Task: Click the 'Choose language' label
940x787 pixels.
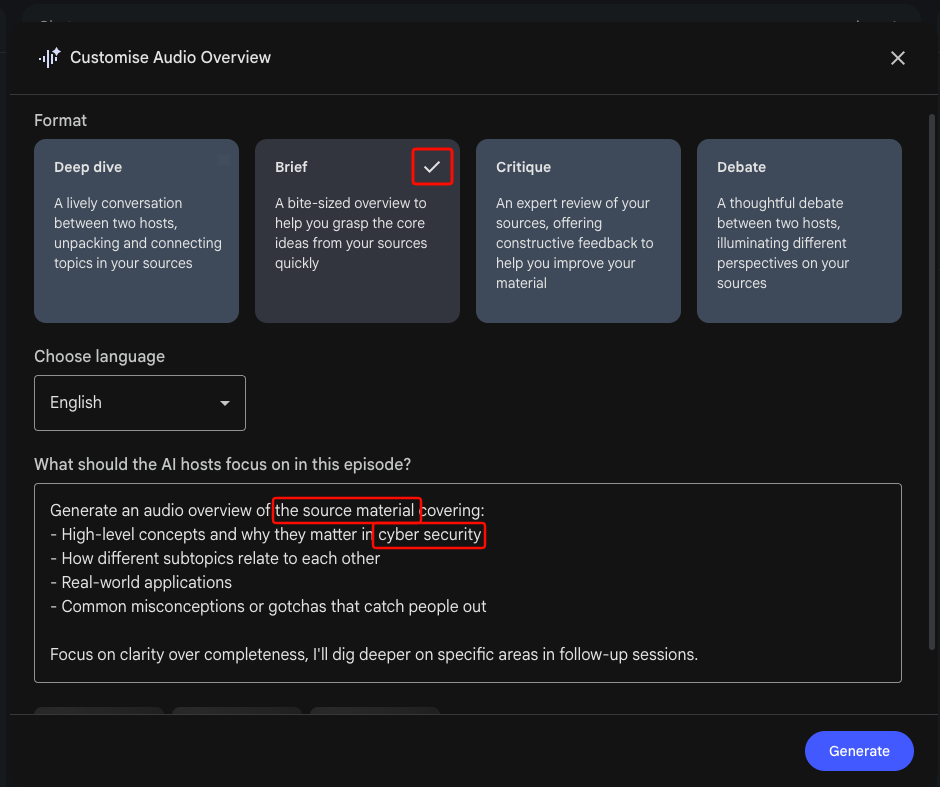Action: click(x=99, y=357)
